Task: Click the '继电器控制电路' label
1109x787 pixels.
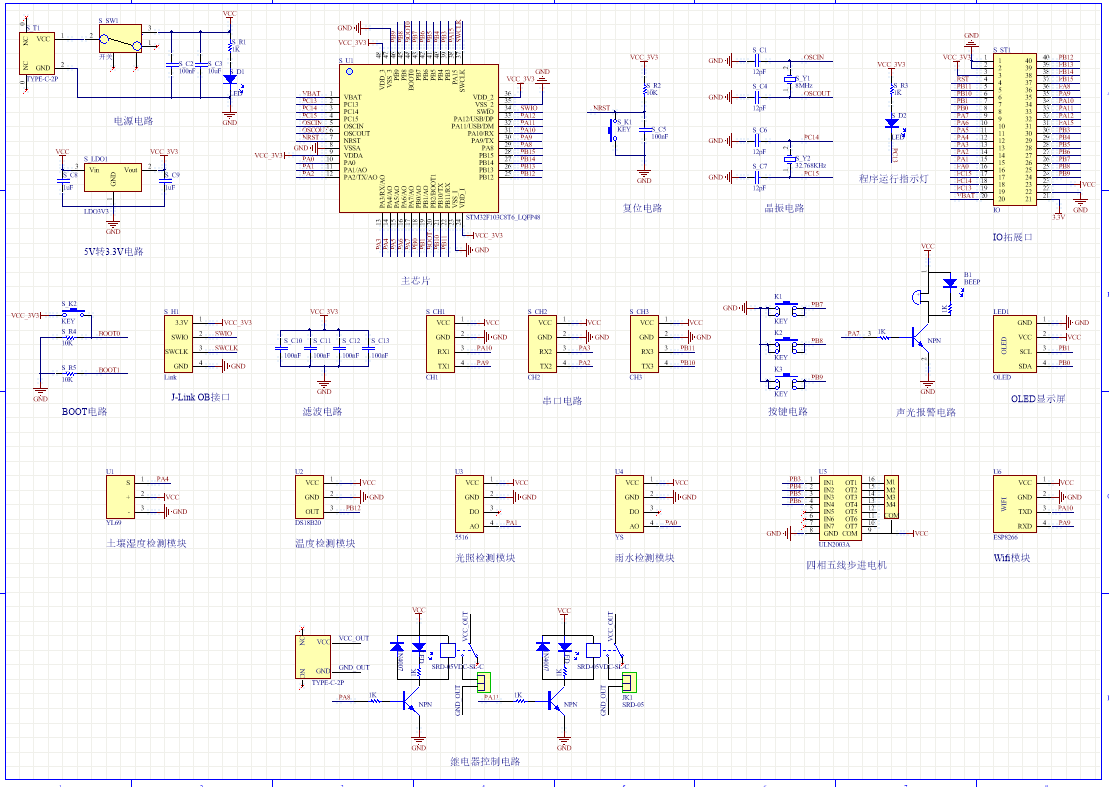Action: click(485, 762)
